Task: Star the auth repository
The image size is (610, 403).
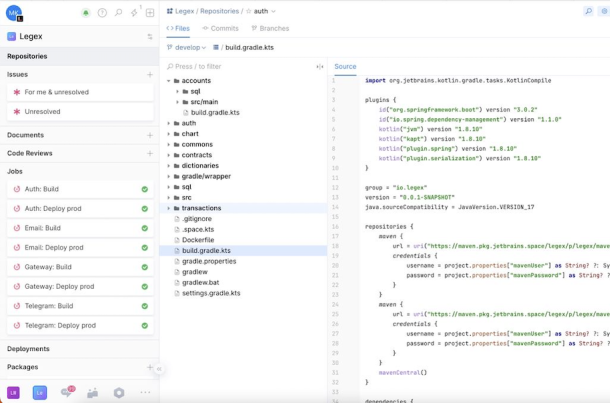Action: (x=247, y=12)
